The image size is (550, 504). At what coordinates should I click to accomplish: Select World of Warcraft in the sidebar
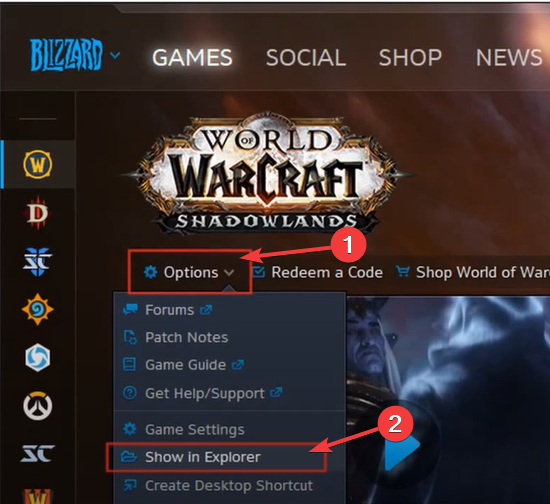coord(38,164)
